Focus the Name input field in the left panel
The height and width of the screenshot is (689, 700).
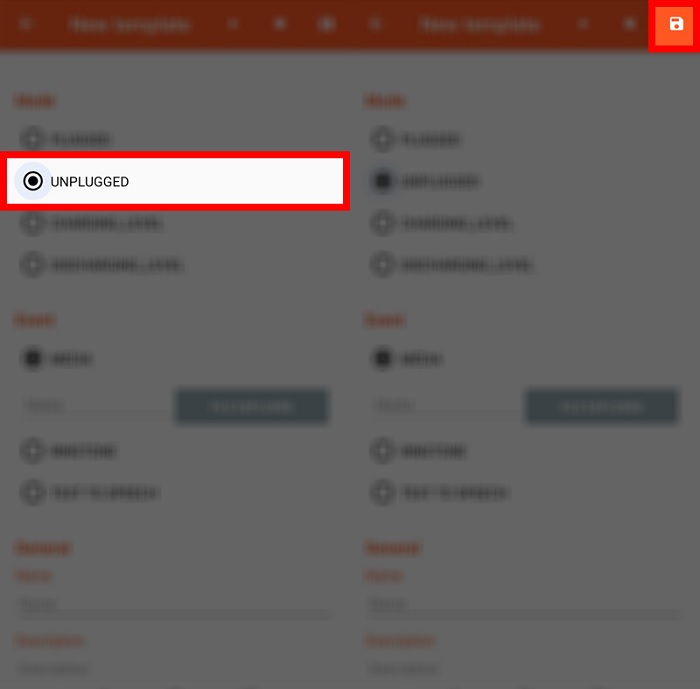[x=174, y=605]
